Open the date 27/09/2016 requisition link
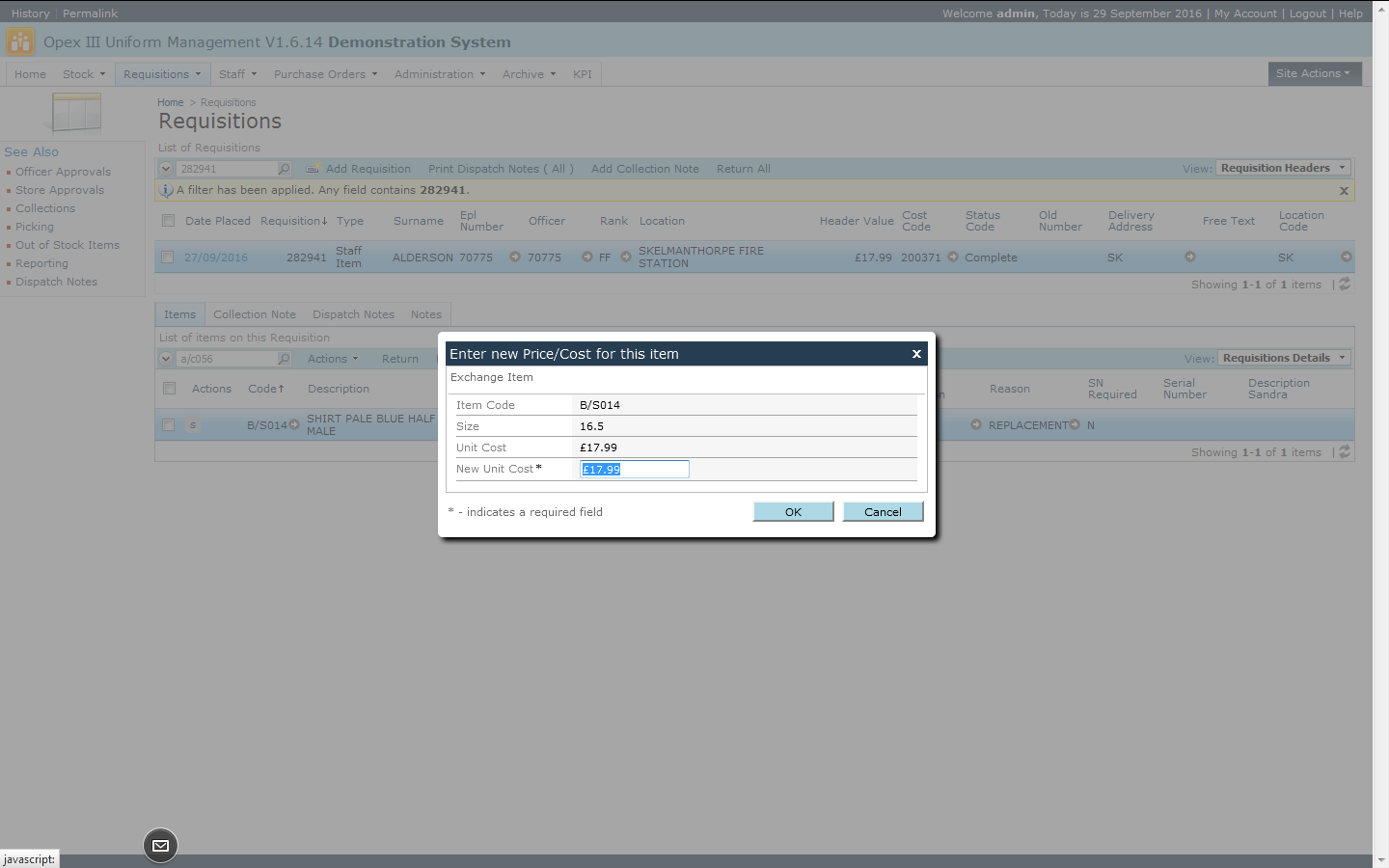 [216, 258]
